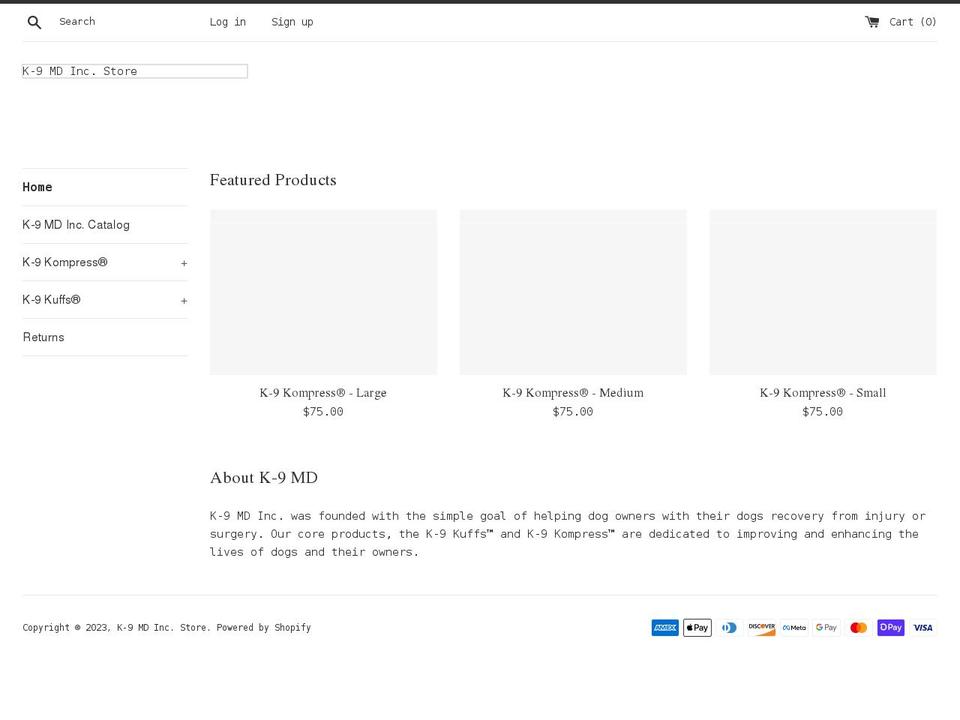960x720 pixels.
Task: Click the Google Pay payment icon
Action: tap(827, 628)
